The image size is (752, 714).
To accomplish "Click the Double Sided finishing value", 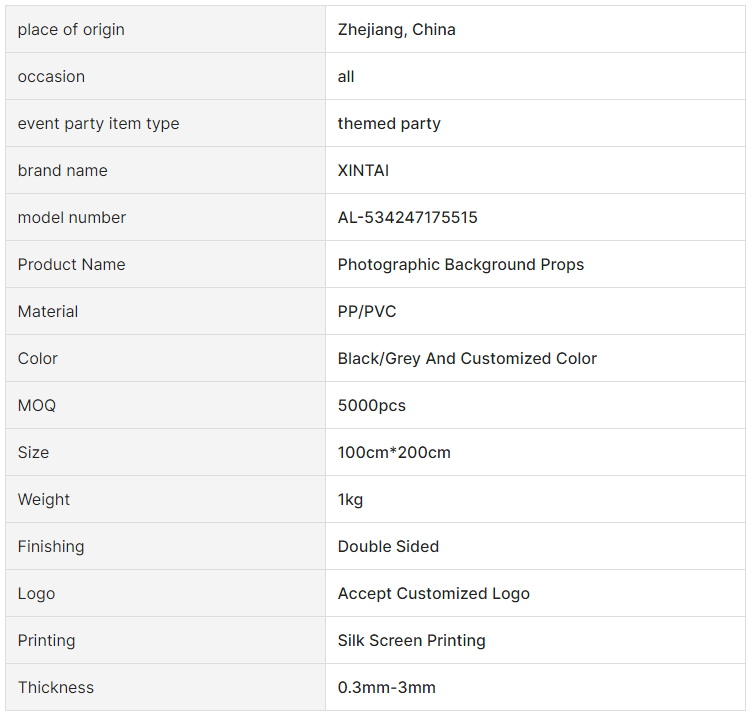I will (388, 547).
